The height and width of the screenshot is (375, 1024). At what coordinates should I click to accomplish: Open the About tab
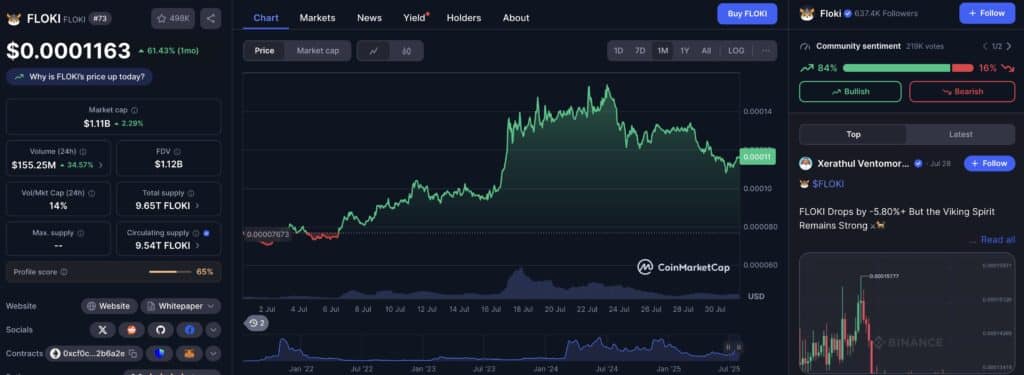(x=516, y=18)
